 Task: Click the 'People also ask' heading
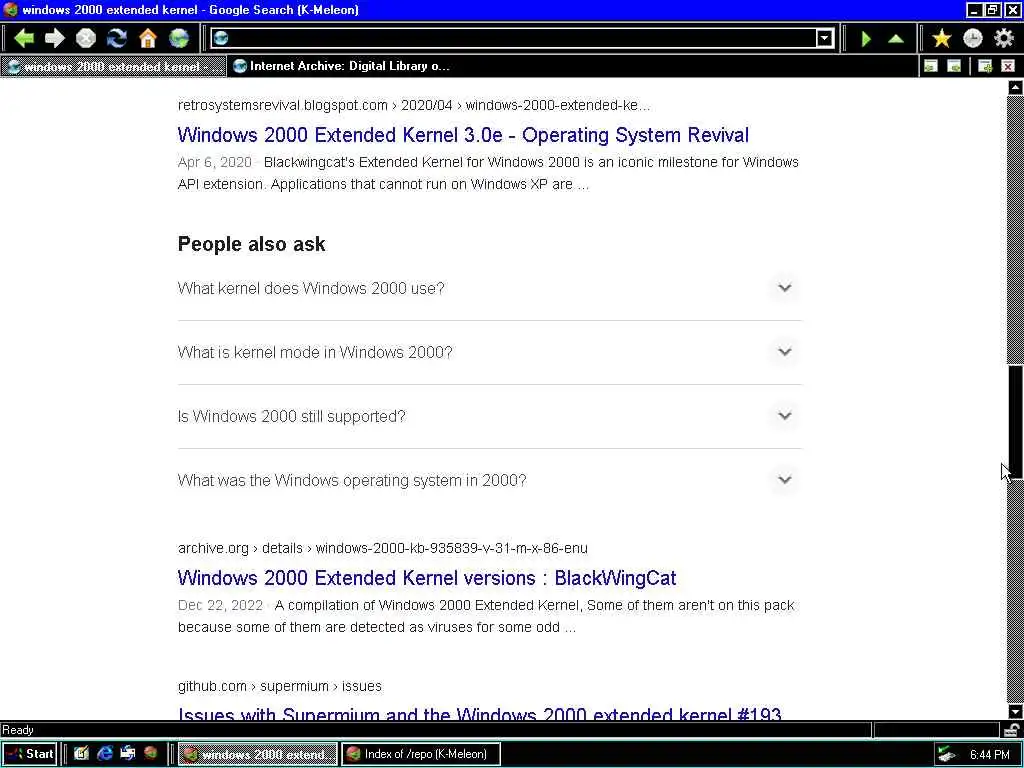(251, 244)
